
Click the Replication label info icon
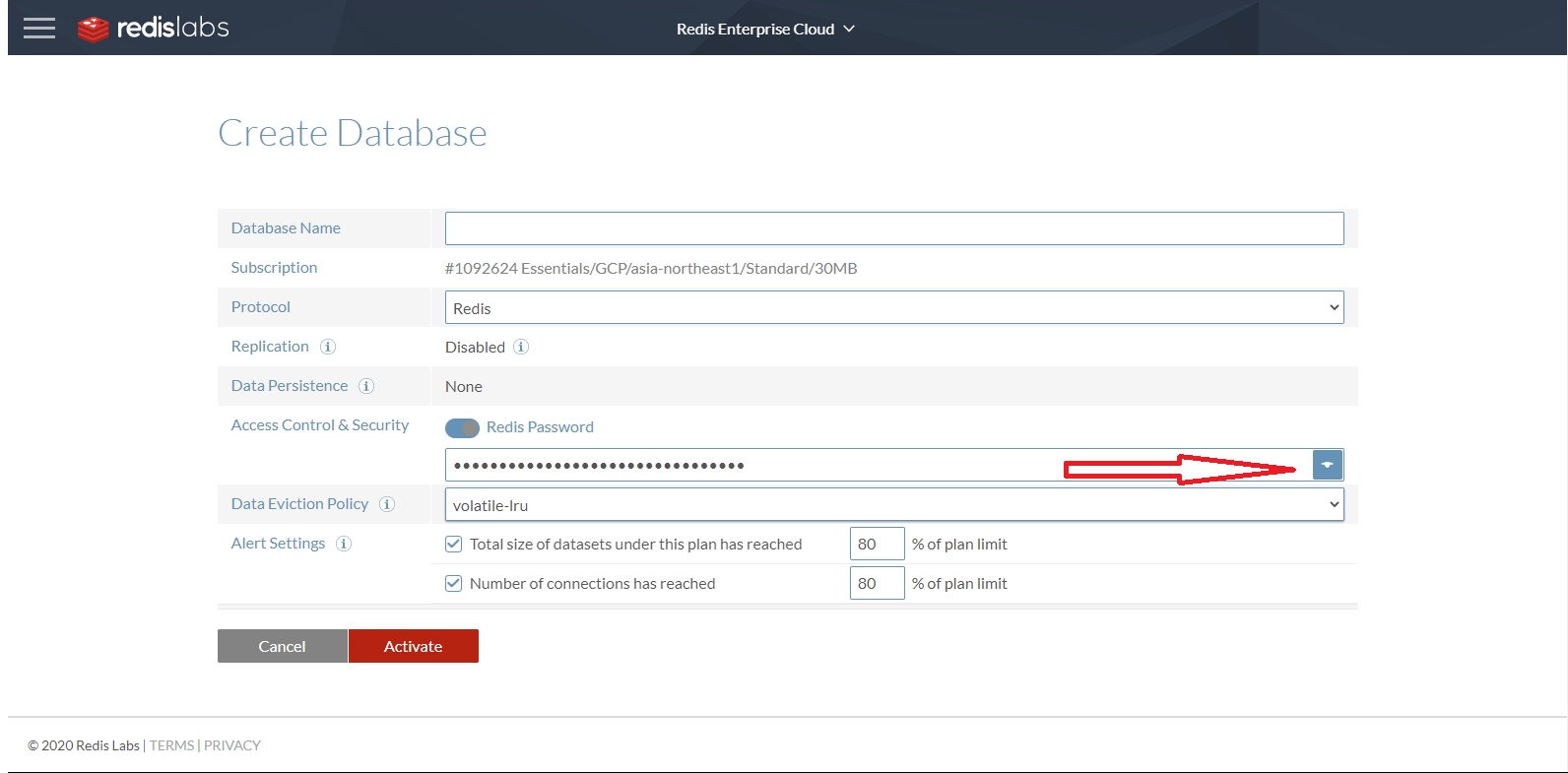[328, 347]
